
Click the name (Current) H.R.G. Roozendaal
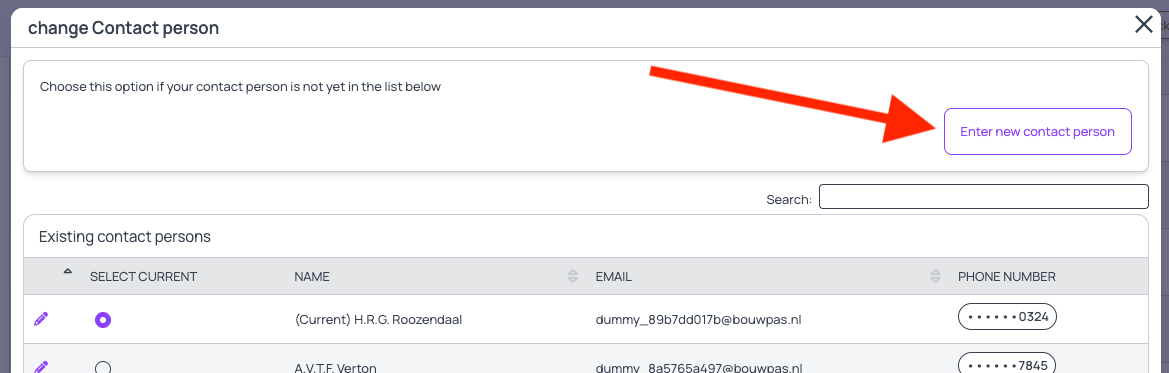(379, 319)
